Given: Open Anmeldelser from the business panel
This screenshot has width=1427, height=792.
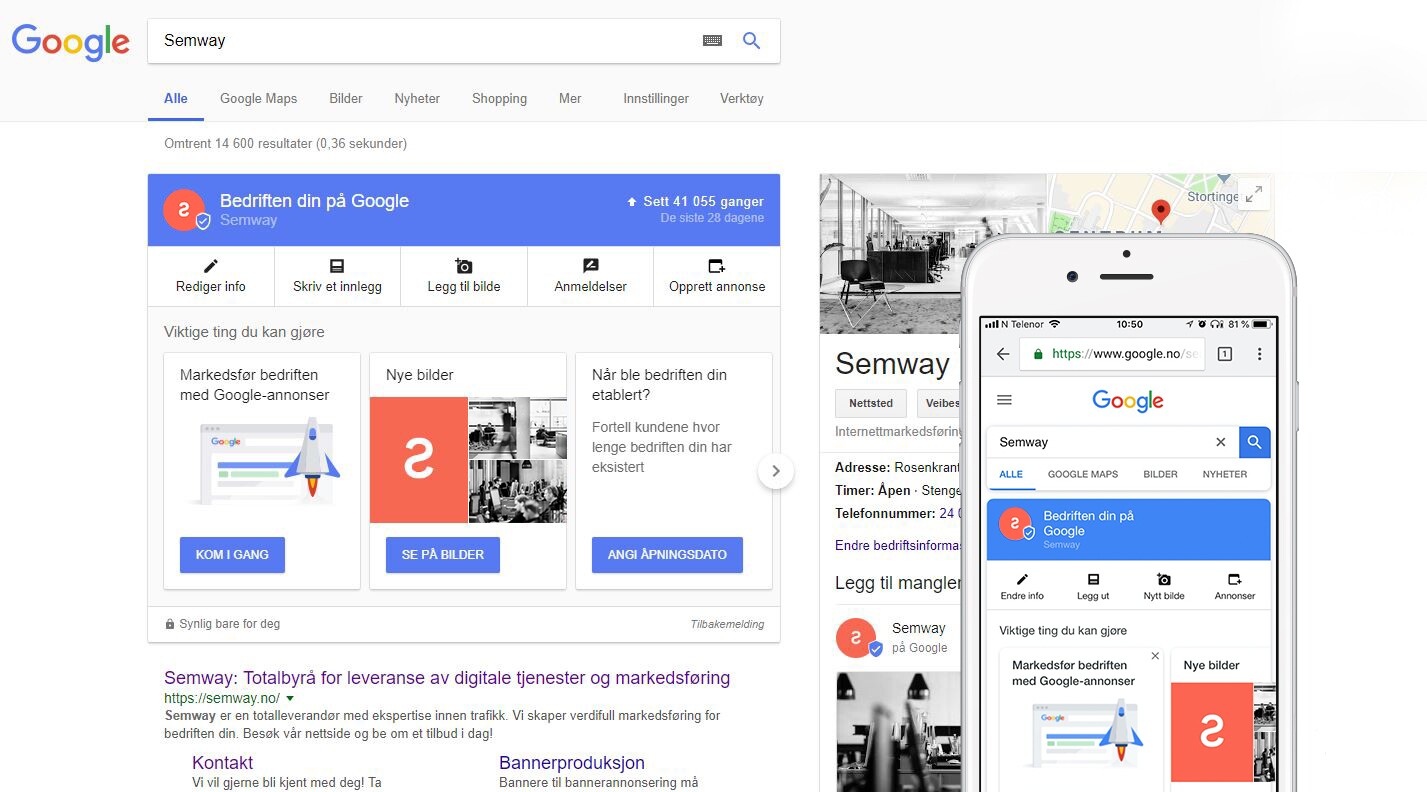Looking at the screenshot, I should [x=590, y=265].
